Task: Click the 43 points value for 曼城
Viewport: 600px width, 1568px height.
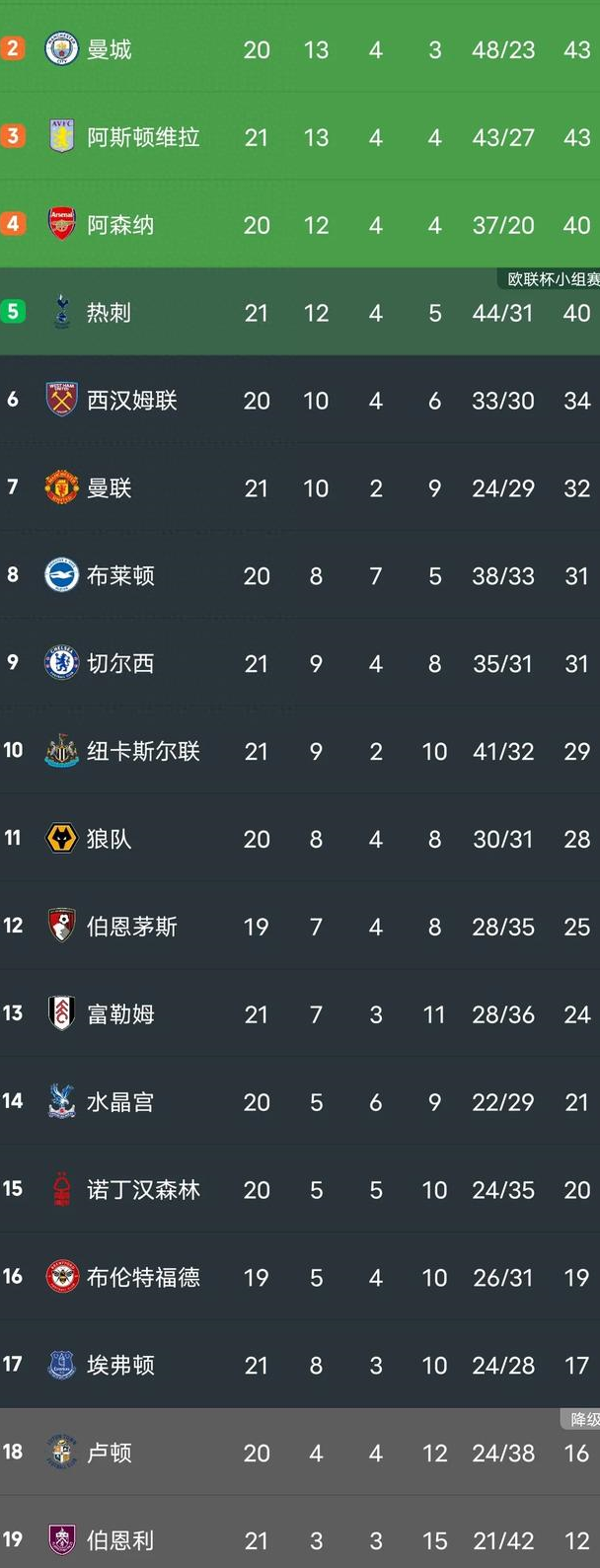Action: [x=576, y=46]
